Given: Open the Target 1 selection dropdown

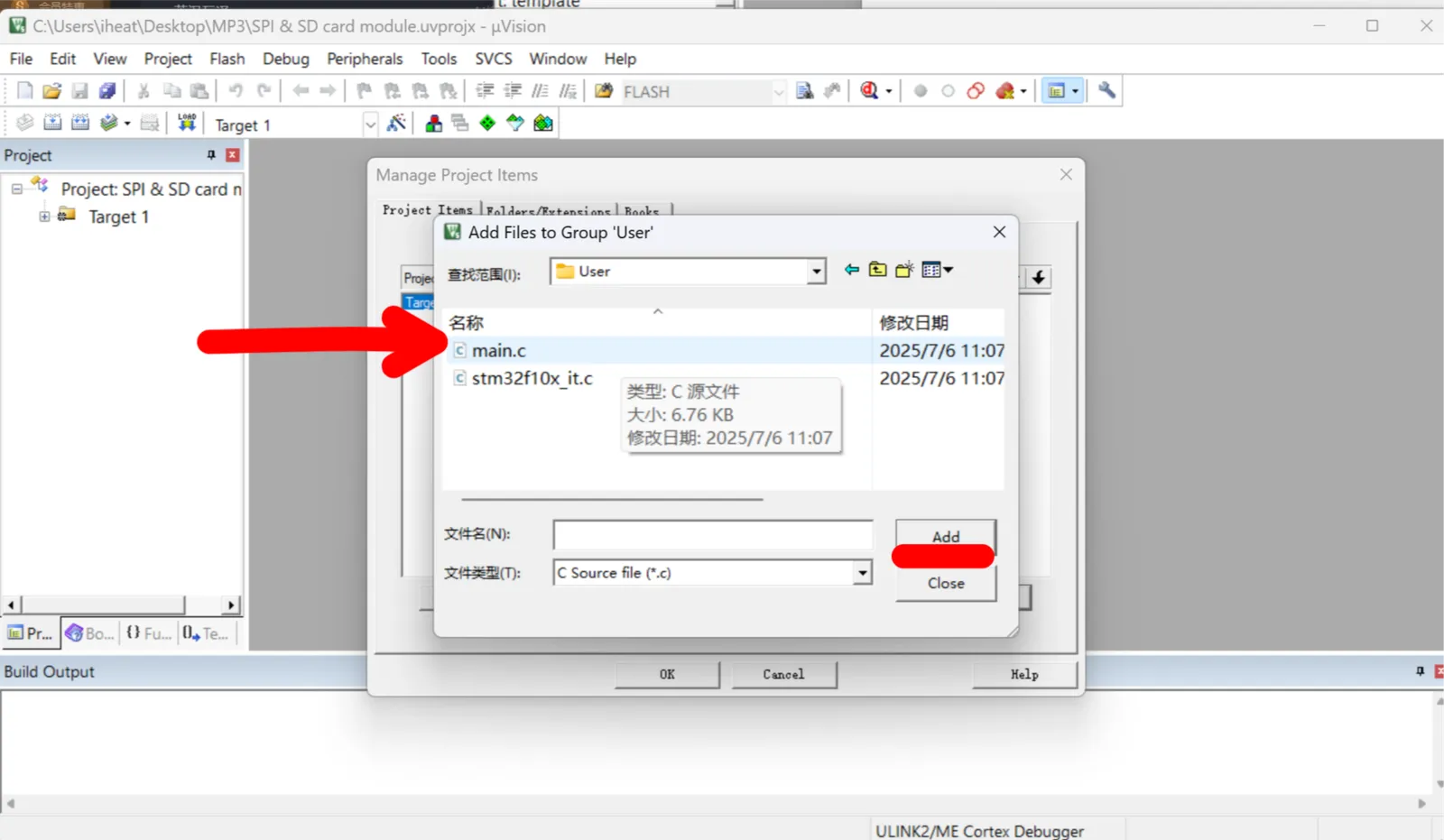Looking at the screenshot, I should click(370, 125).
